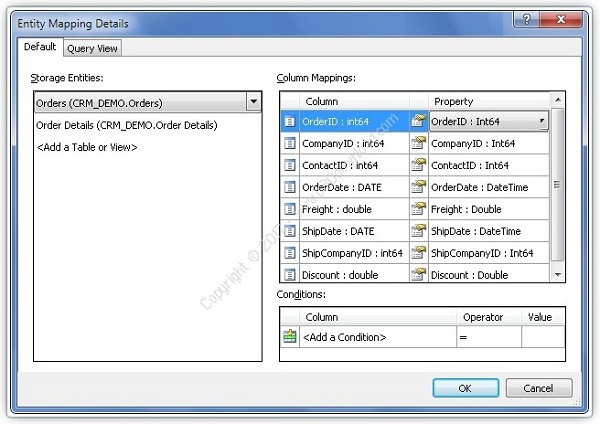Click the green Add a Condition icon
Image resolution: width=600 pixels, height=424 pixels.
[x=290, y=337]
